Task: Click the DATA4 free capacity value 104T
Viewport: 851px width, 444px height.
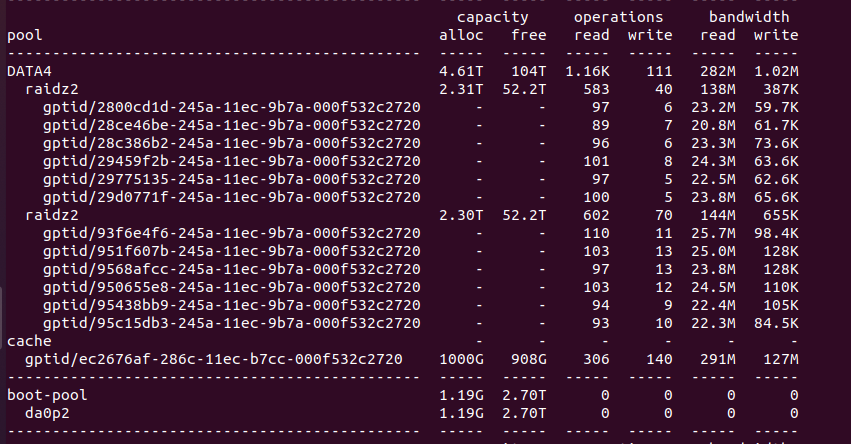Action: pos(529,71)
